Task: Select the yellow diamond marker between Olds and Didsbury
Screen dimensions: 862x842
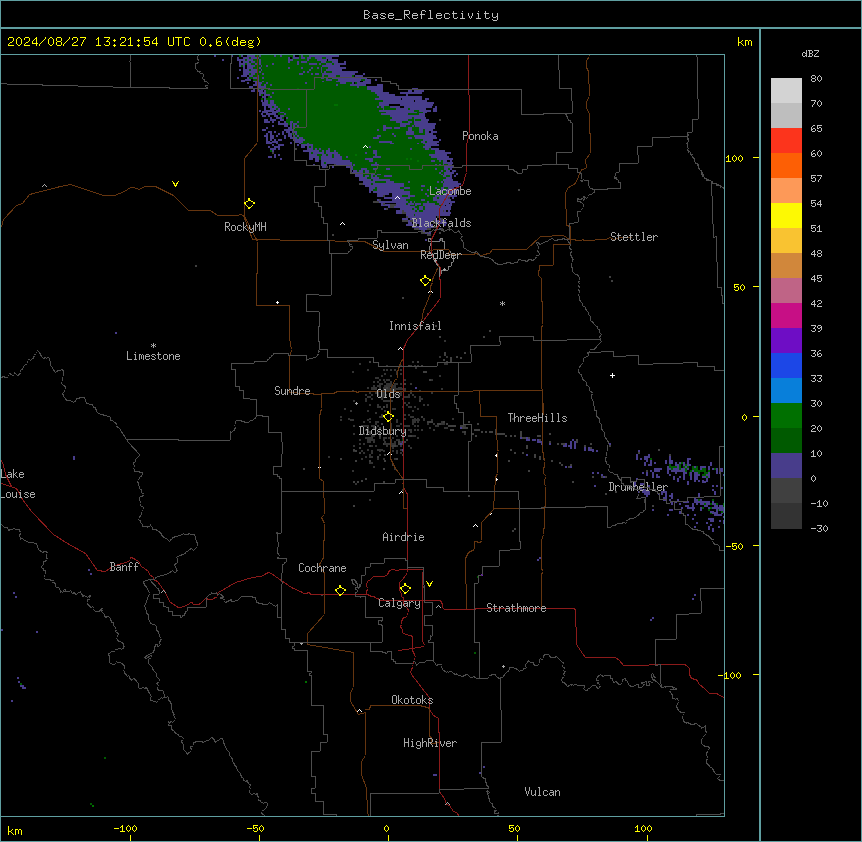Action: click(x=388, y=417)
